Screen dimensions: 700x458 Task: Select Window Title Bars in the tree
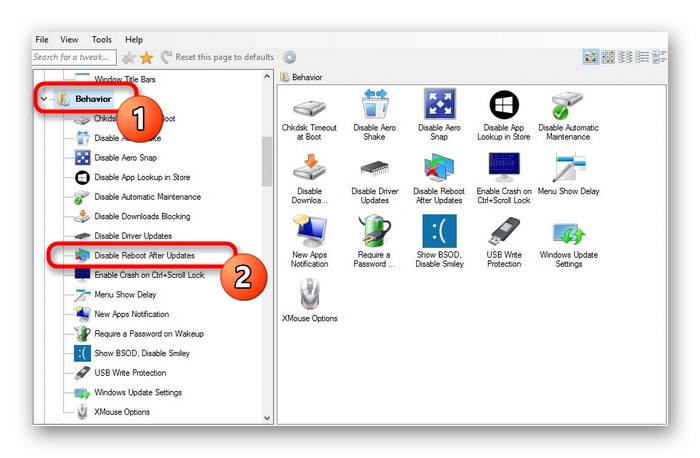pyautogui.click(x=125, y=79)
